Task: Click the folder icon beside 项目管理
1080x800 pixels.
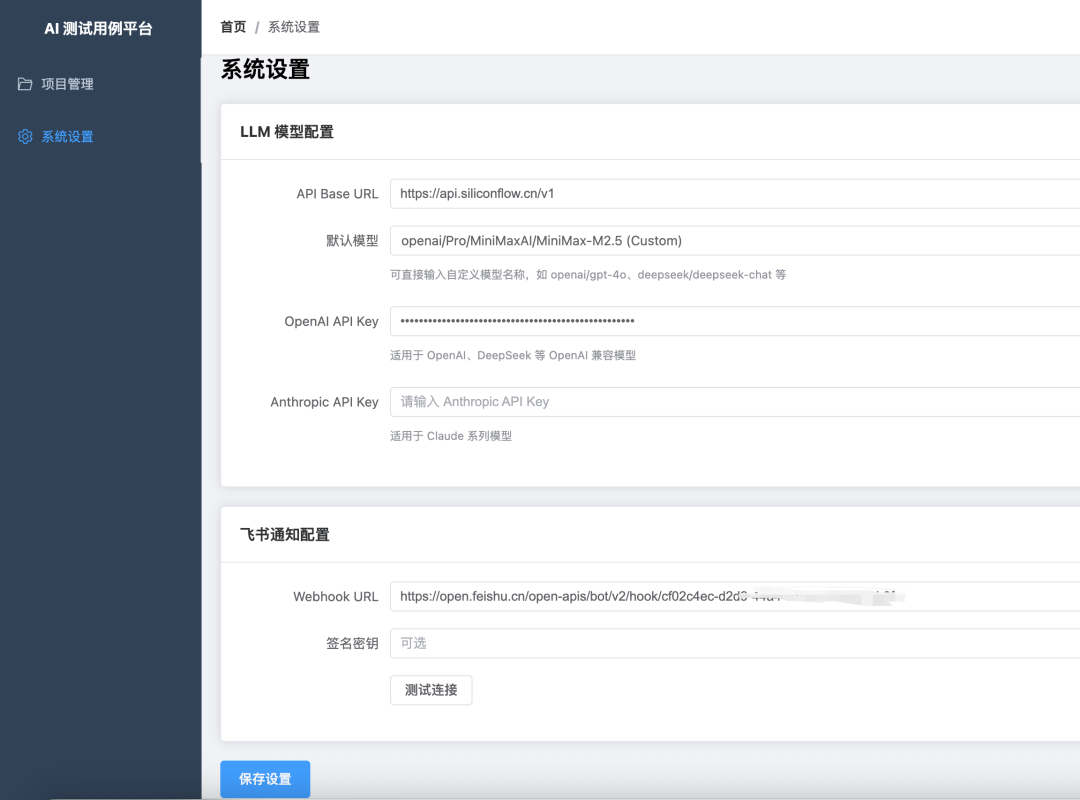Action: click(x=24, y=84)
